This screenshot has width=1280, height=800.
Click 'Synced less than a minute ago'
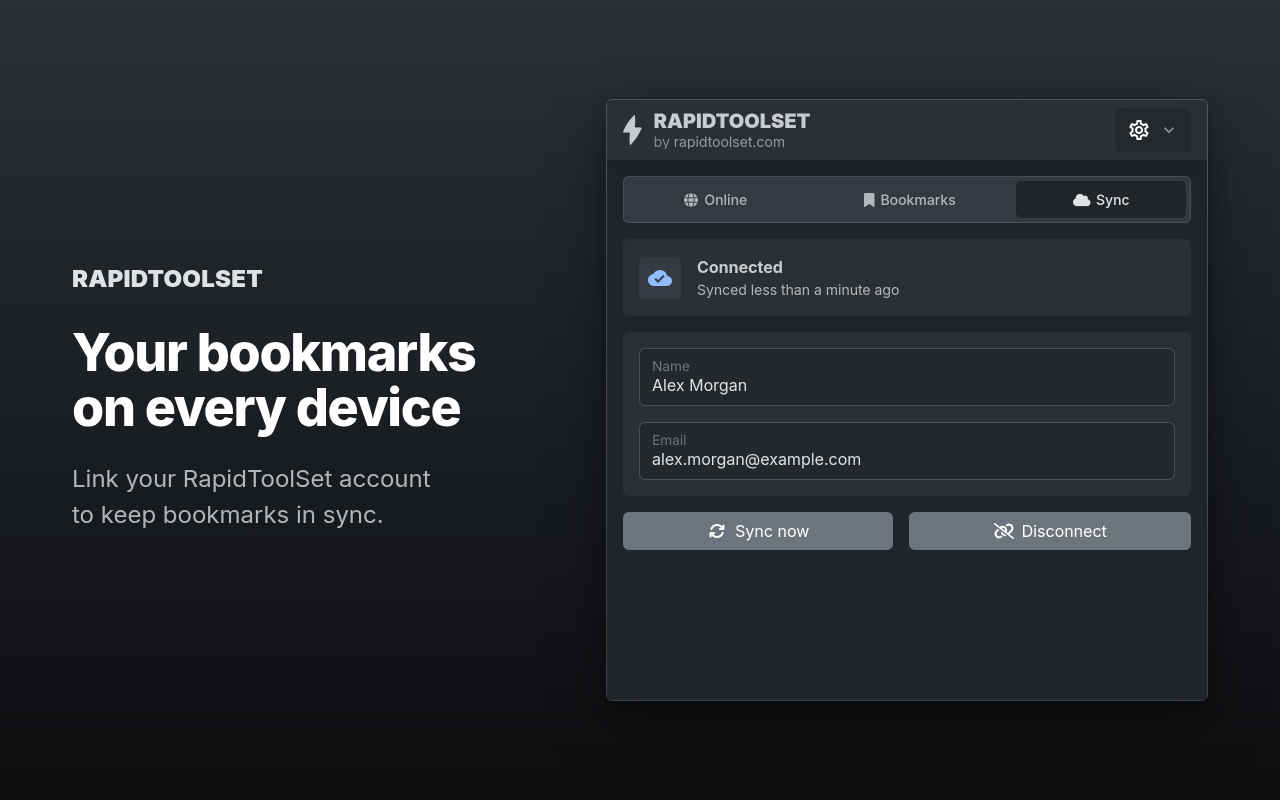(798, 290)
